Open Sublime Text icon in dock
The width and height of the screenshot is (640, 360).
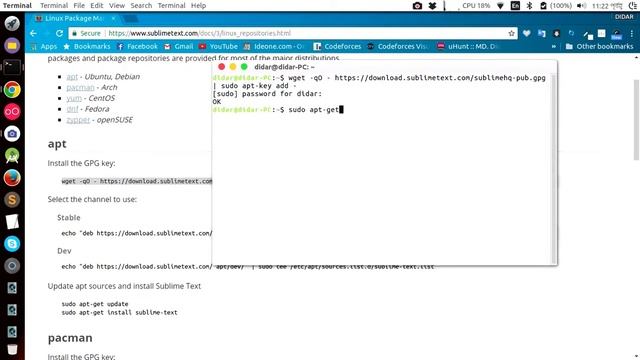(12, 200)
